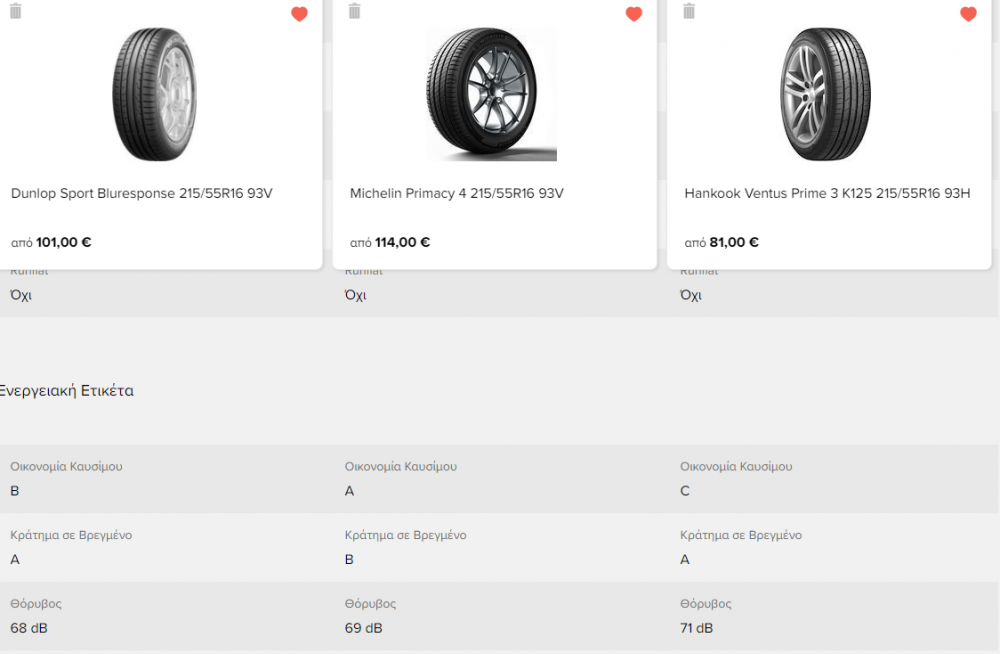Open the Hankook Ventus tire image

(826, 94)
